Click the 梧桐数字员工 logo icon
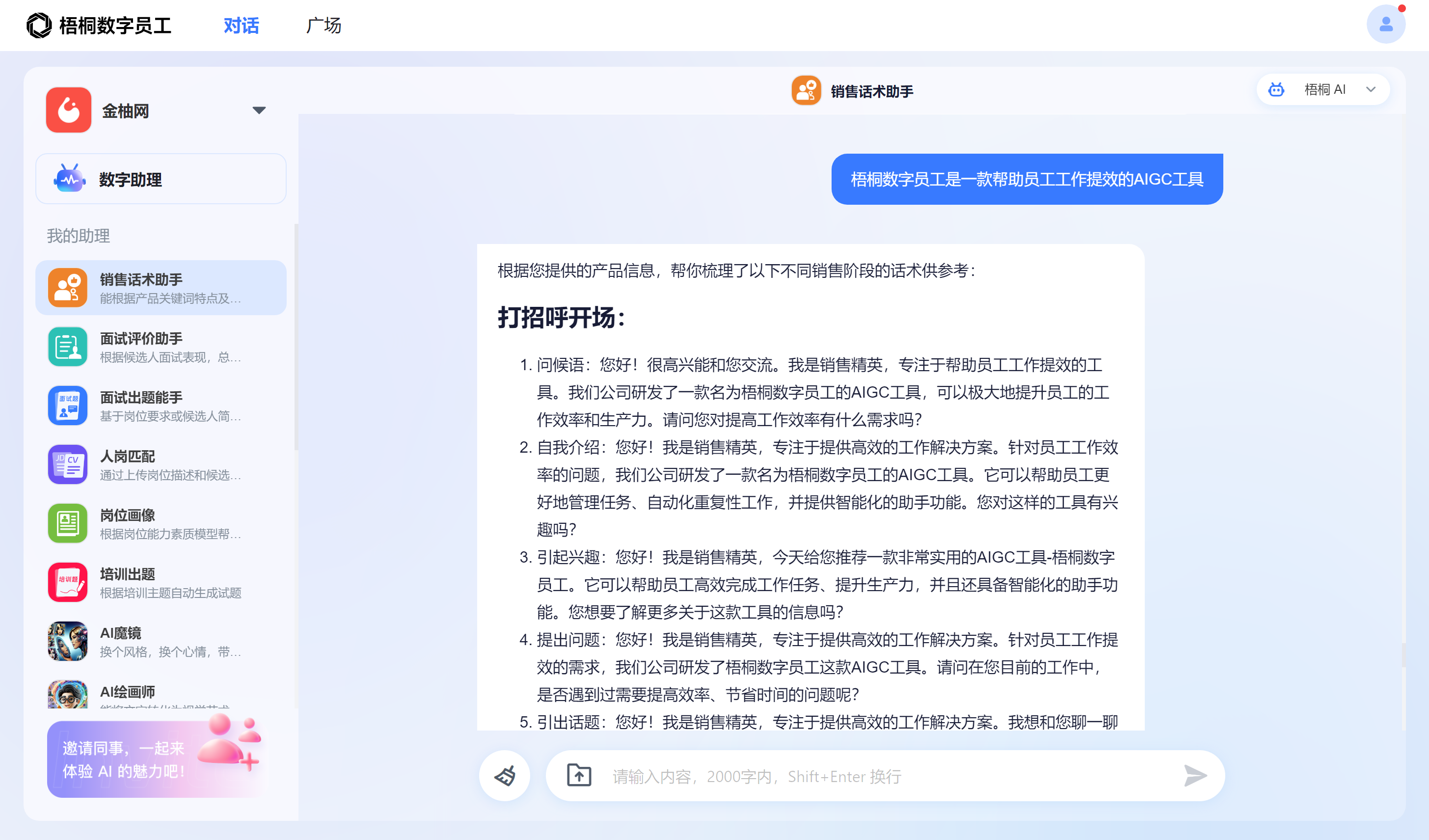1429x840 pixels. (x=39, y=26)
